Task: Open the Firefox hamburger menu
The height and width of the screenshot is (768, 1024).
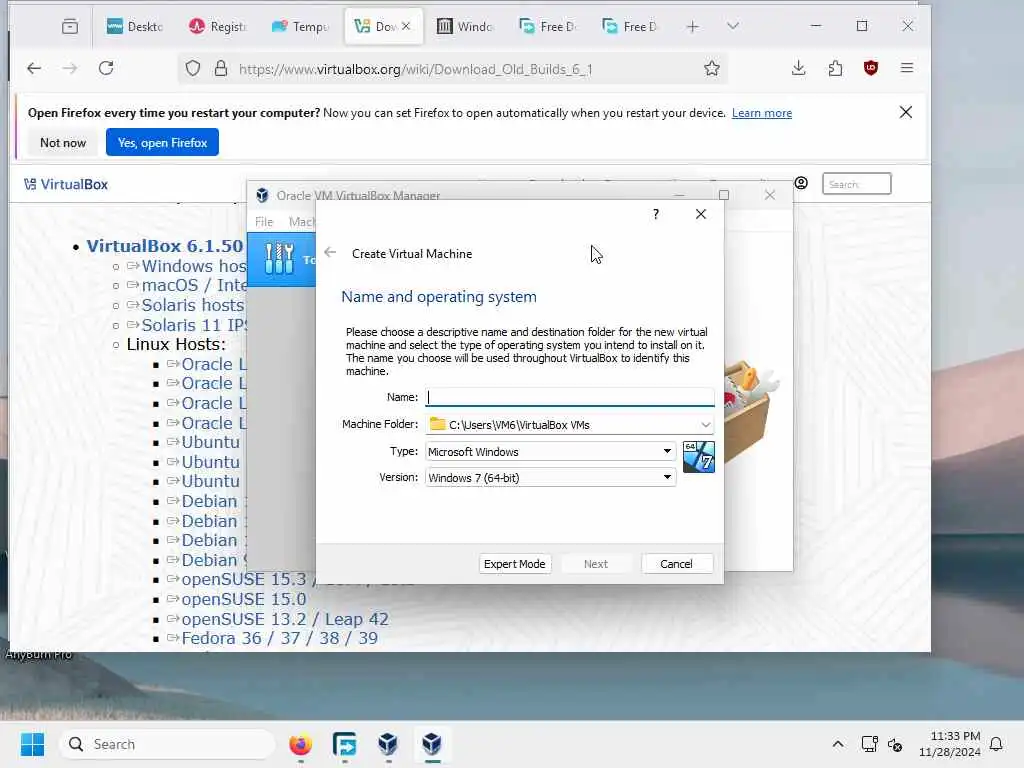Action: (906, 68)
